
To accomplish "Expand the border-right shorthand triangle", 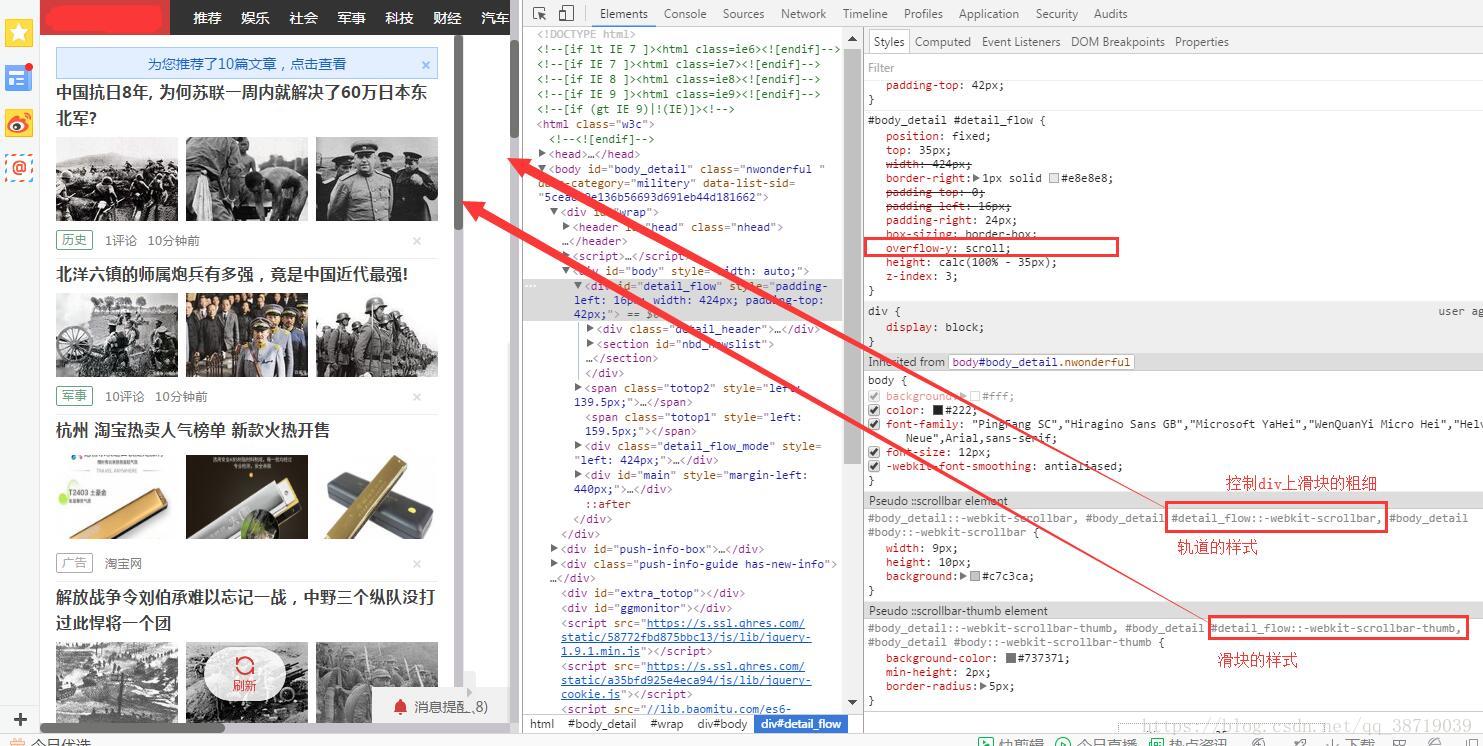I will [x=976, y=178].
